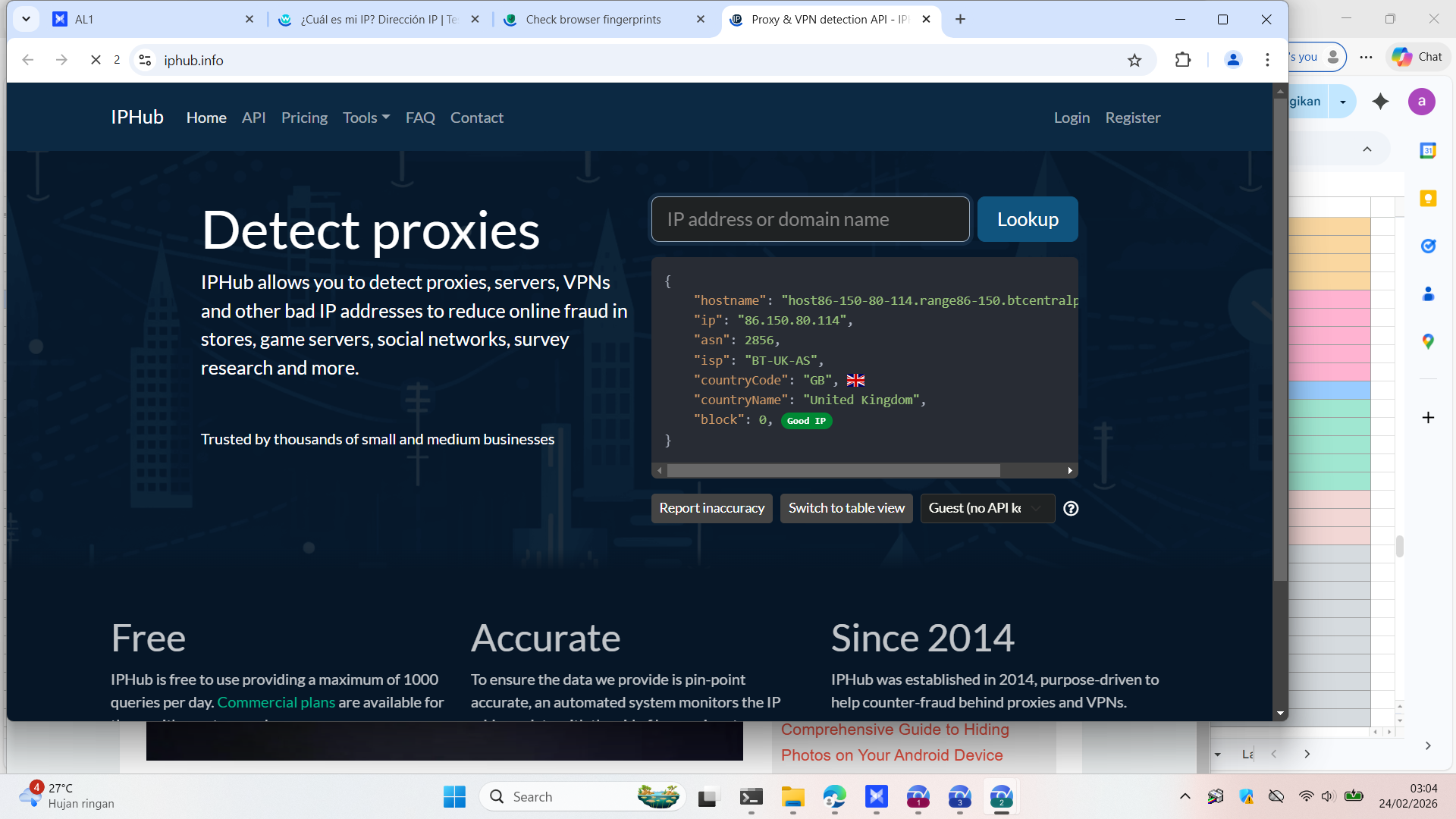Click Switch to table view button
Image resolution: width=1456 pixels, height=819 pixels.
(x=846, y=509)
